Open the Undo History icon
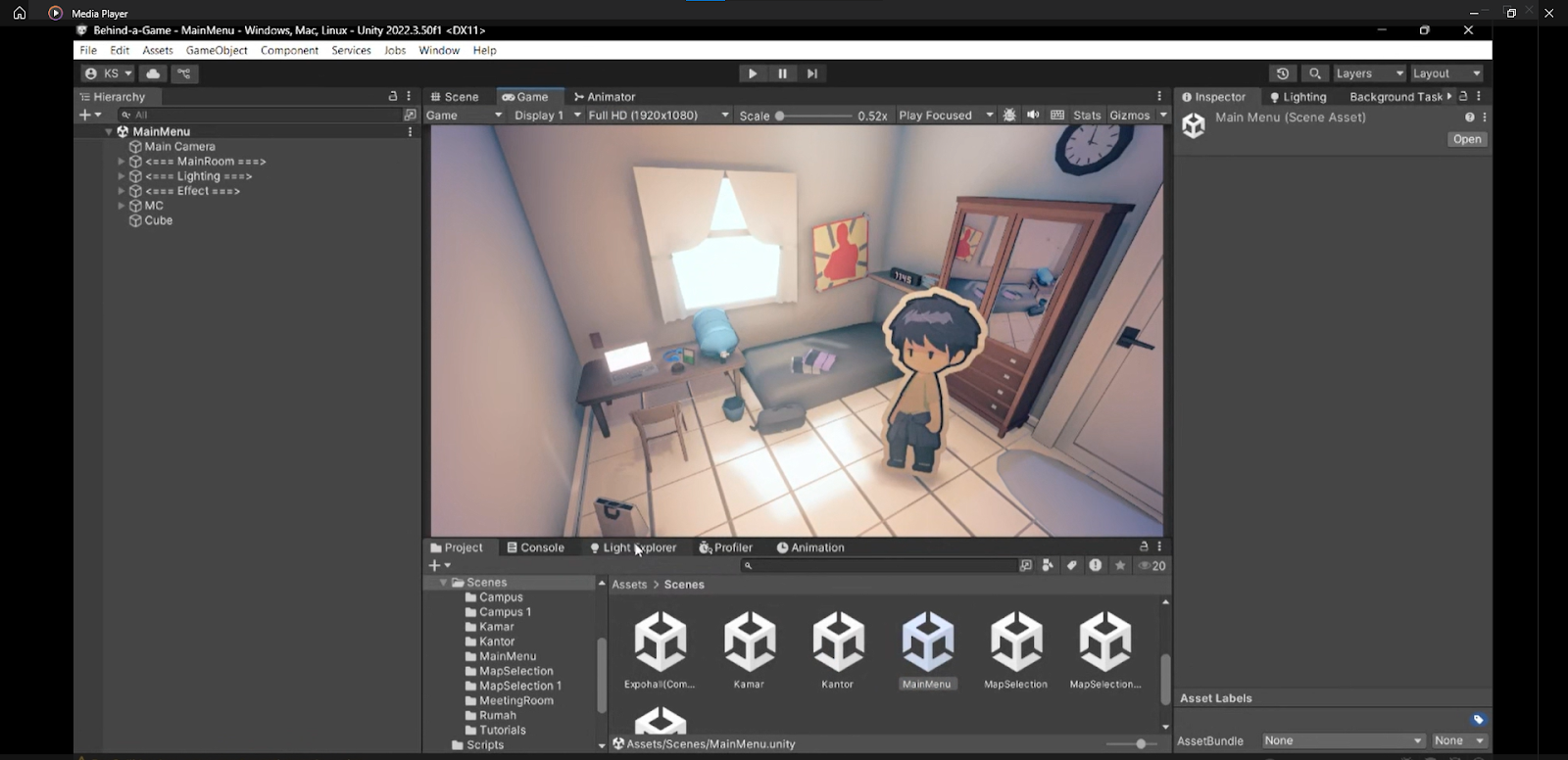This screenshot has height=760, width=1568. coord(1282,73)
